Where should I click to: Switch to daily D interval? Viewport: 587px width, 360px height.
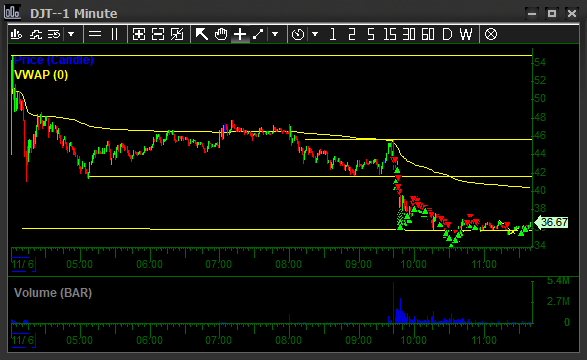point(447,34)
